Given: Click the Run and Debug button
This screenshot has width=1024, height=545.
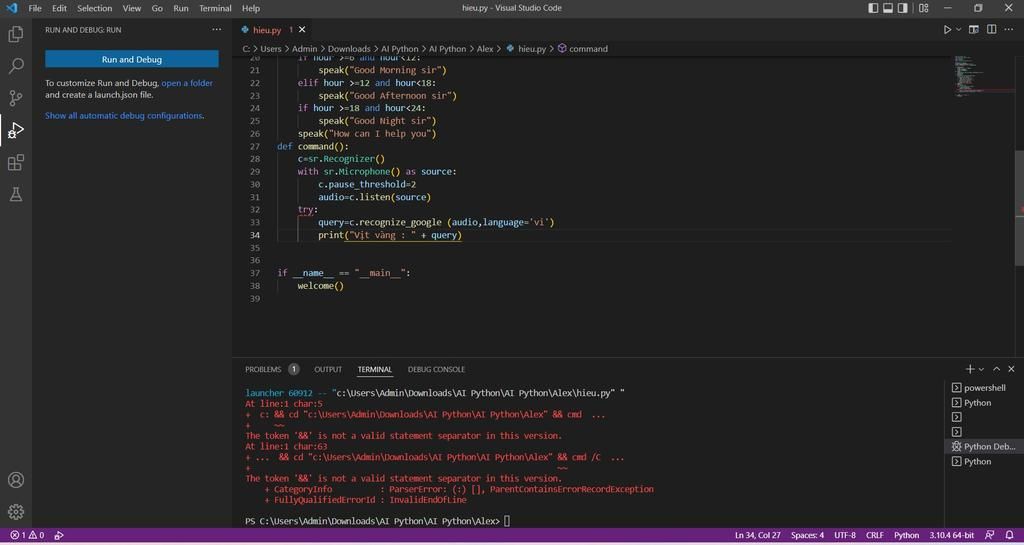Looking at the screenshot, I should click(x=132, y=59).
